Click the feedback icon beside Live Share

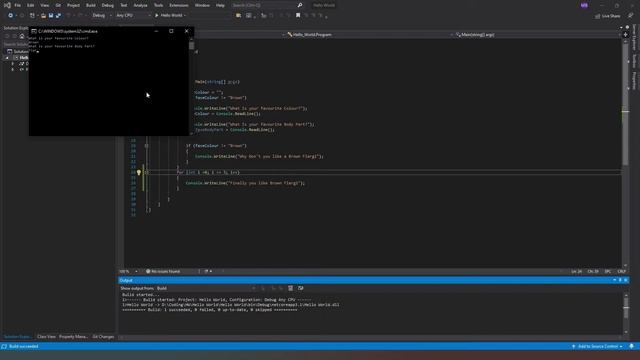point(631,16)
